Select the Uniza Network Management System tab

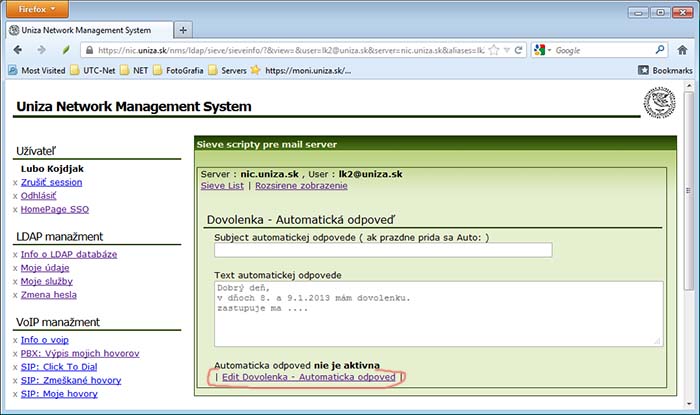coord(89,30)
